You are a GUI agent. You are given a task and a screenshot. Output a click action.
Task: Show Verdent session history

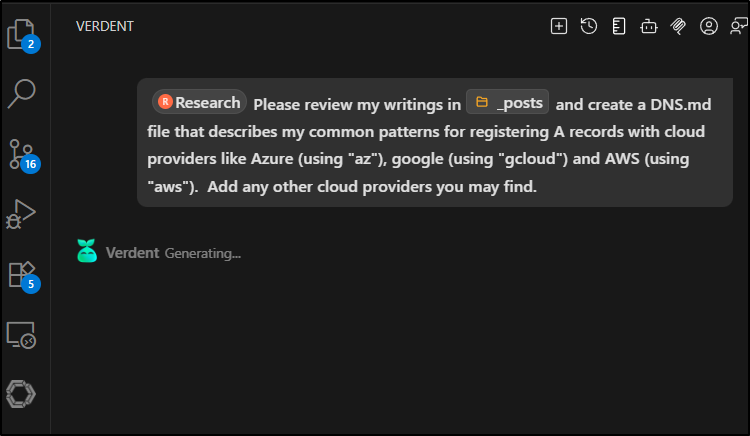pos(589,26)
